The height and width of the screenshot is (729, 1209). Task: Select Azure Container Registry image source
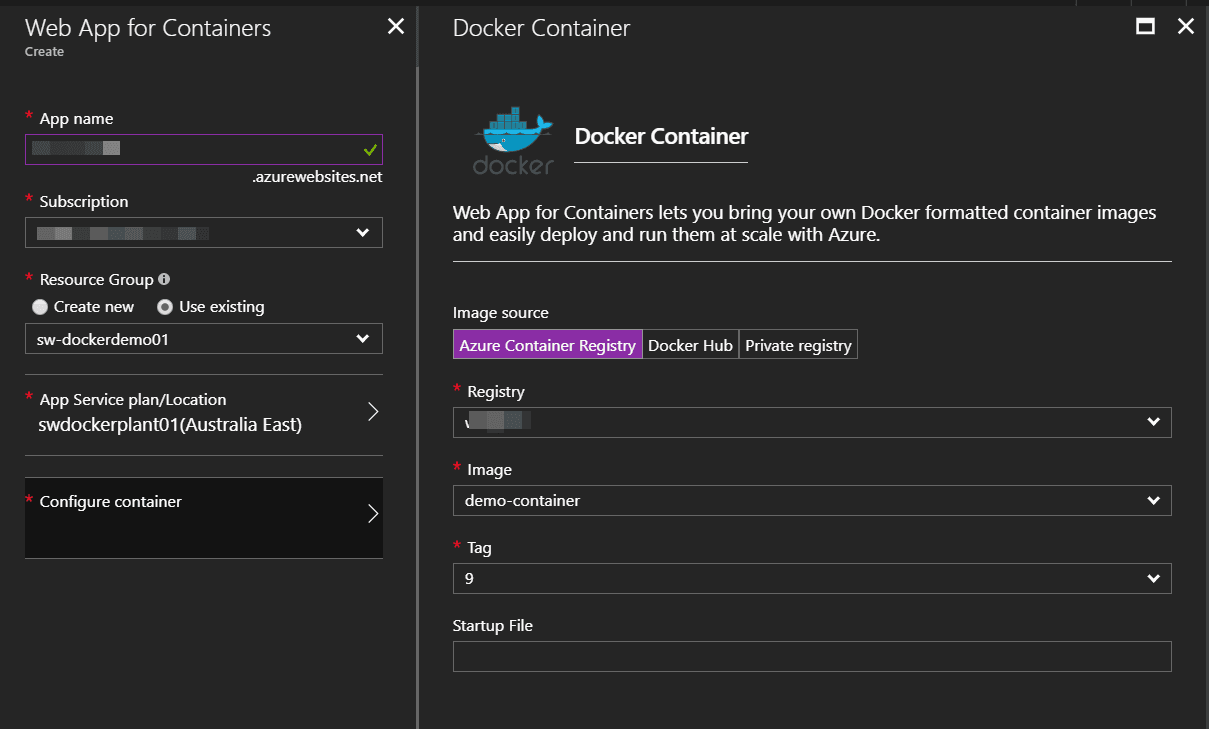[x=548, y=345]
